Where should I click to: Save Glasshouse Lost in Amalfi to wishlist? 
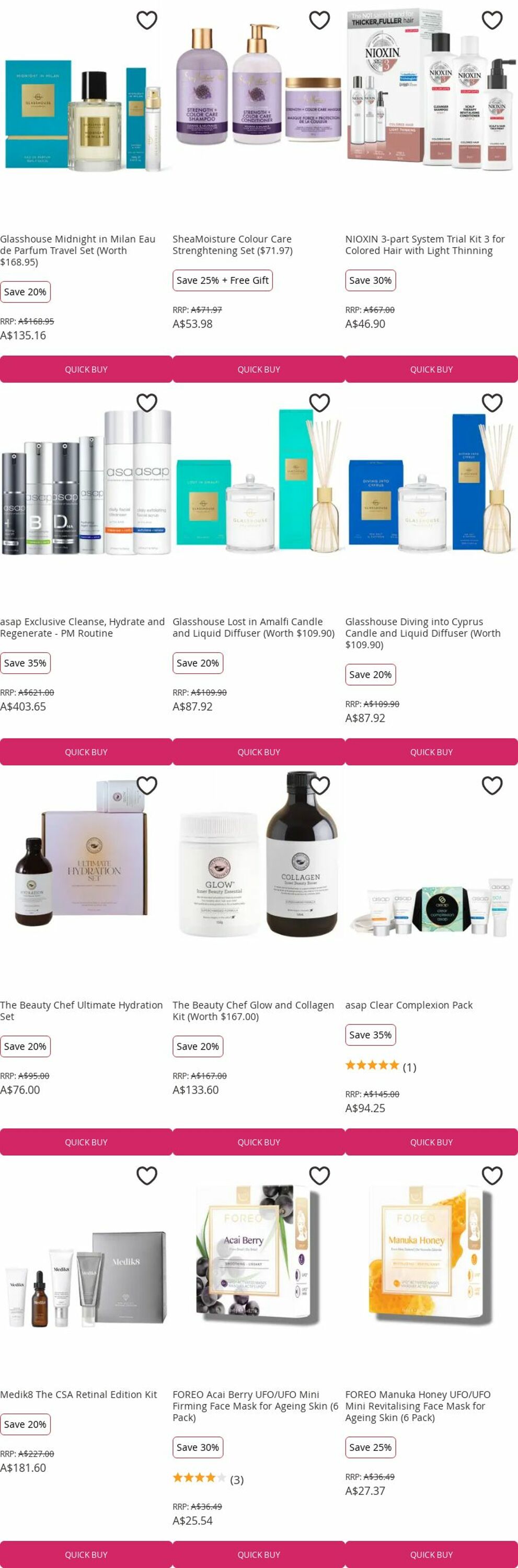click(319, 402)
